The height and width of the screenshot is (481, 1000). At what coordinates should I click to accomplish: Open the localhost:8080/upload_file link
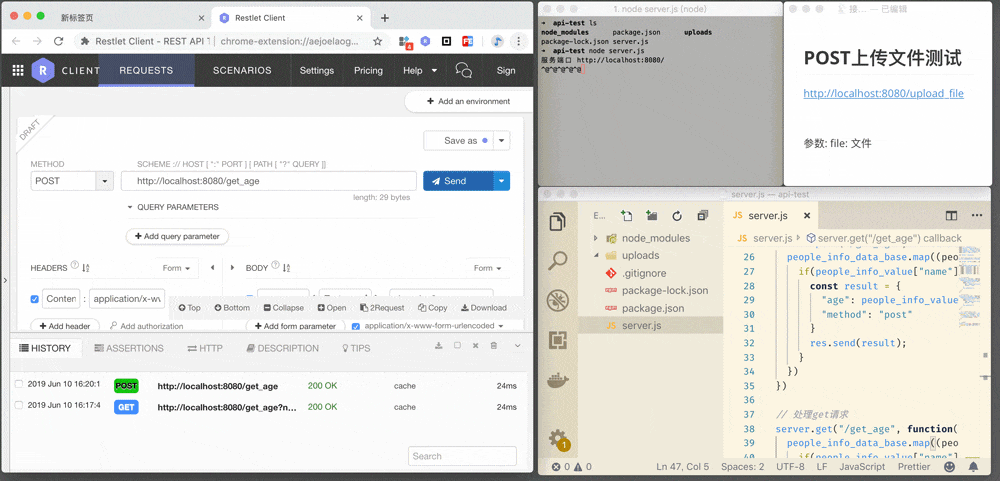pos(883,94)
